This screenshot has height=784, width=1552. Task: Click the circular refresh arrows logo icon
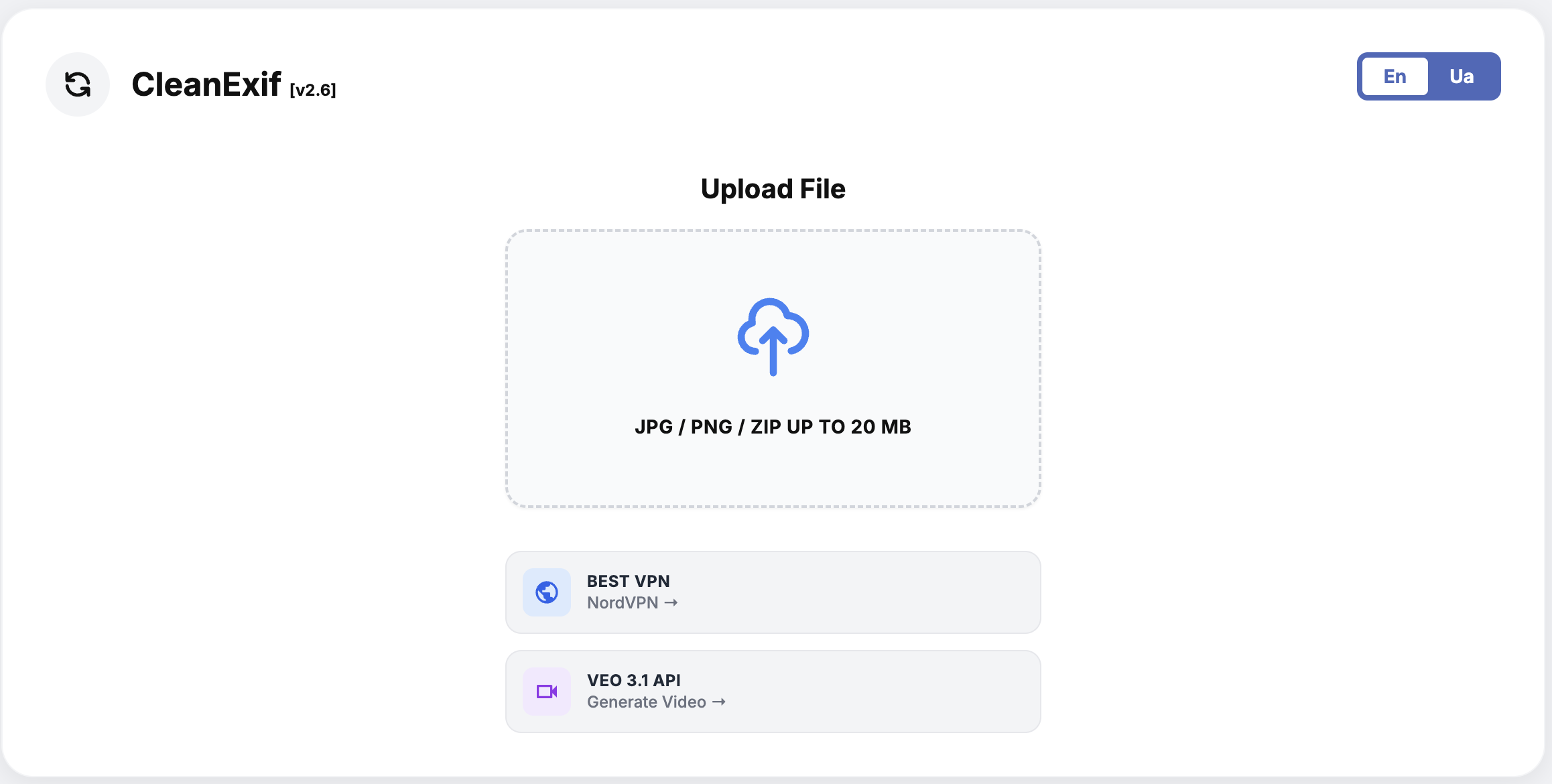(78, 84)
